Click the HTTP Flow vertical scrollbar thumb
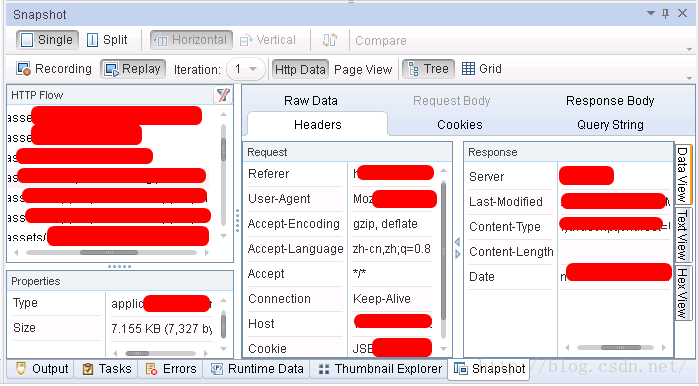This screenshot has height=386, width=699. (223, 149)
